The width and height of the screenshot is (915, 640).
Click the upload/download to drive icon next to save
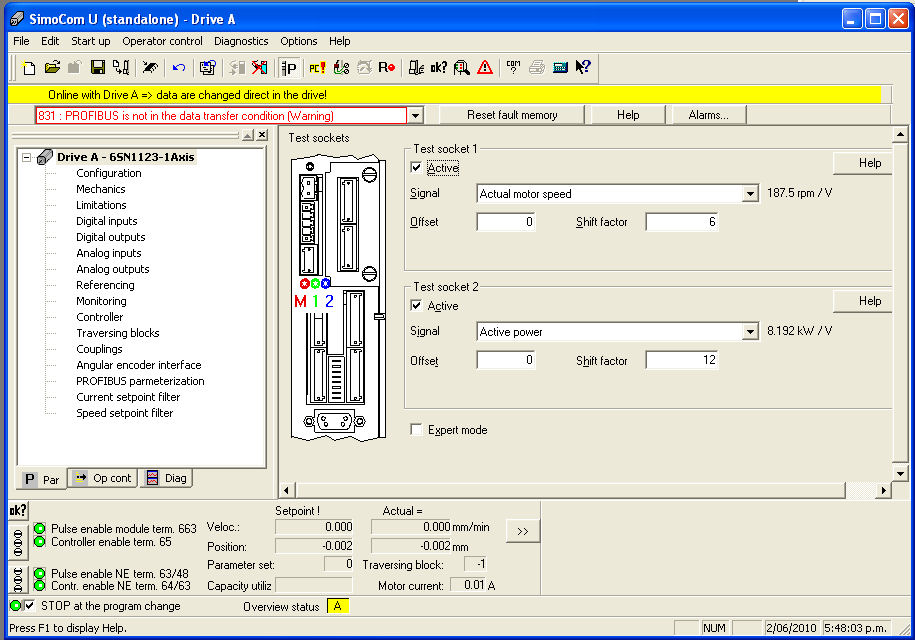tap(121, 68)
